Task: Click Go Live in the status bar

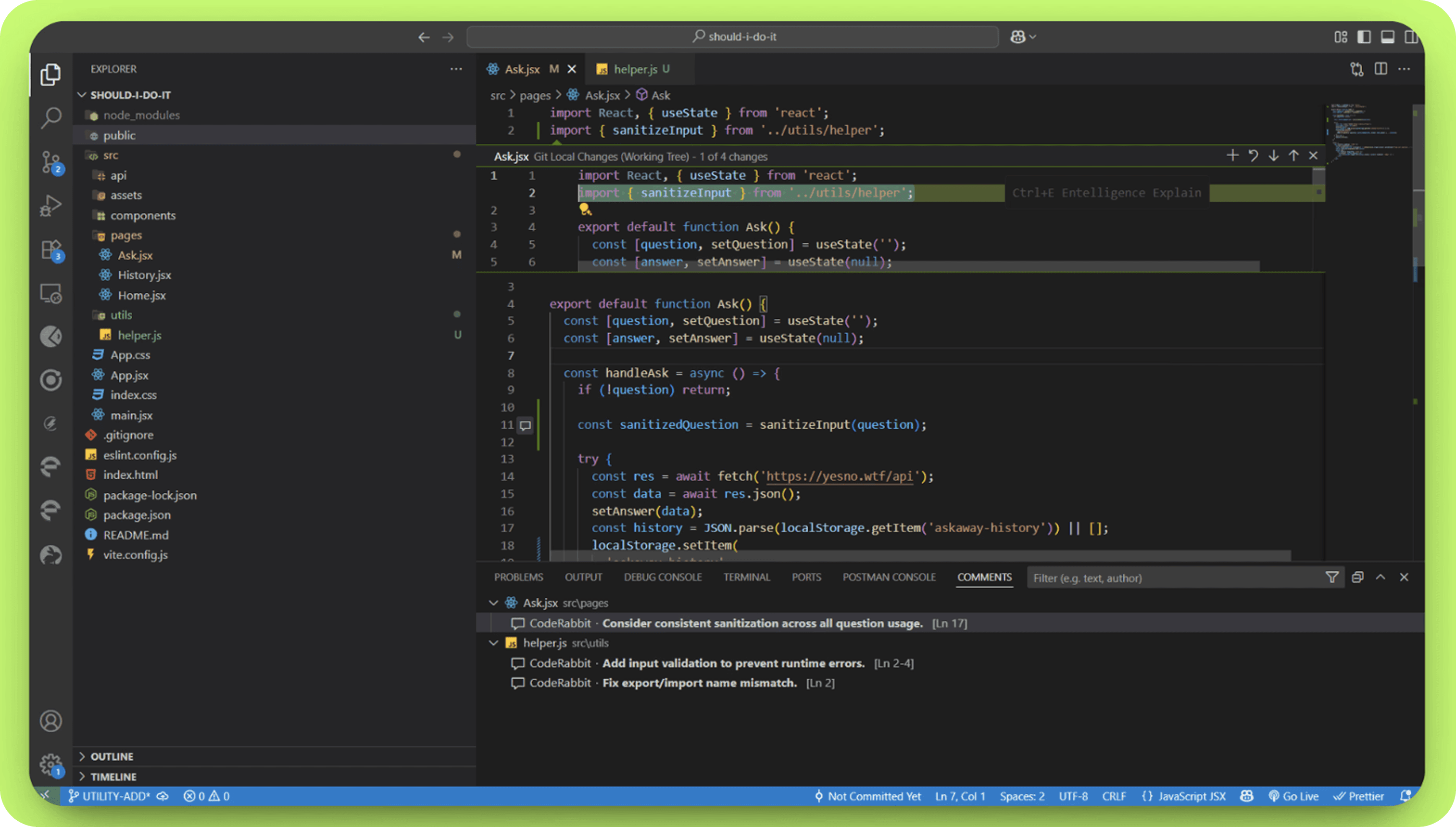Action: tap(1294, 796)
